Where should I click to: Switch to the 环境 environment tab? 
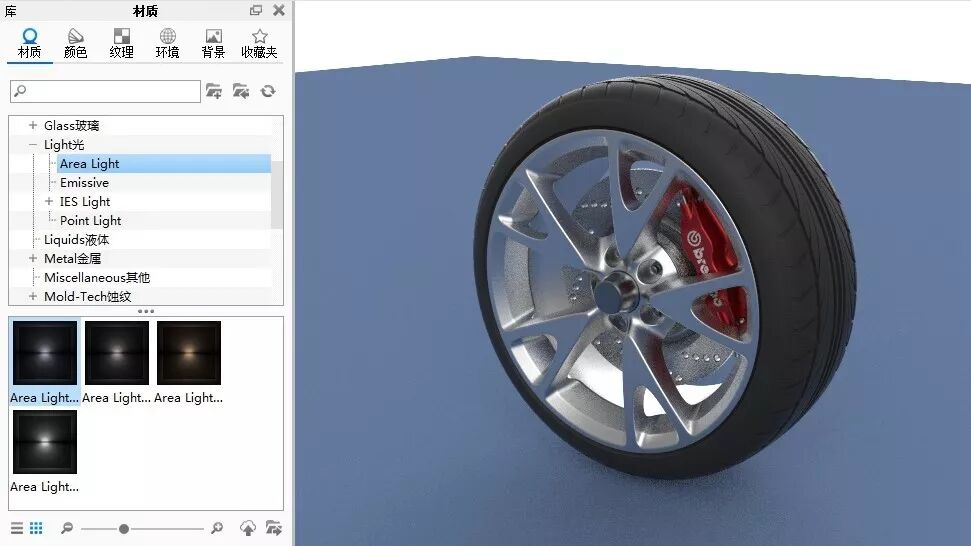tap(167, 43)
